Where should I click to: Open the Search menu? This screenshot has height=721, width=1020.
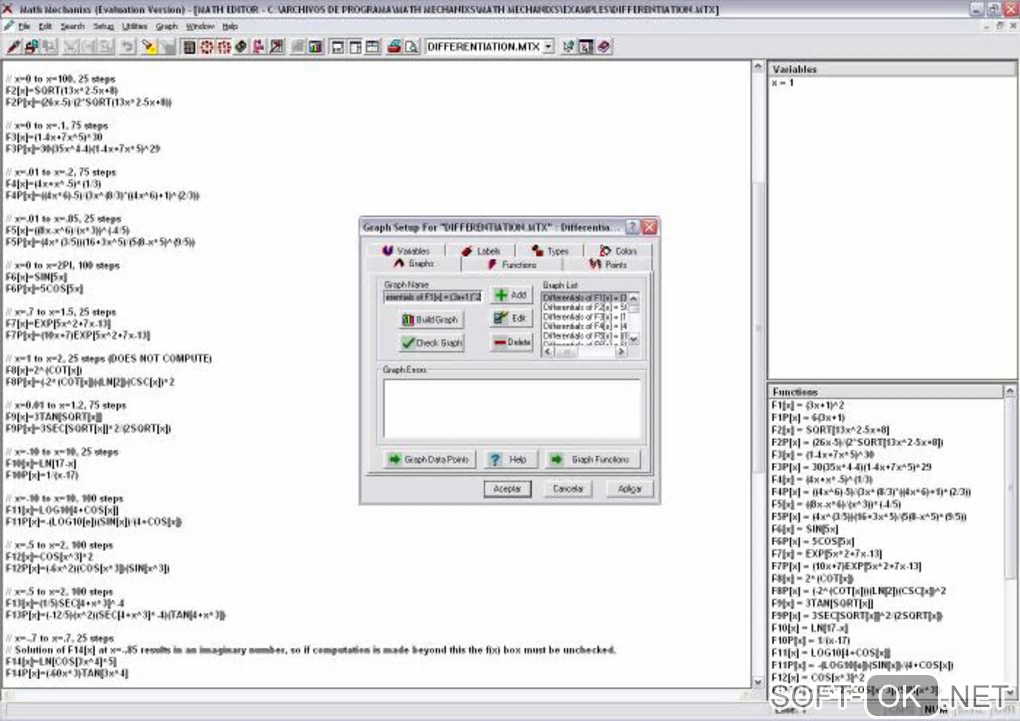72,27
